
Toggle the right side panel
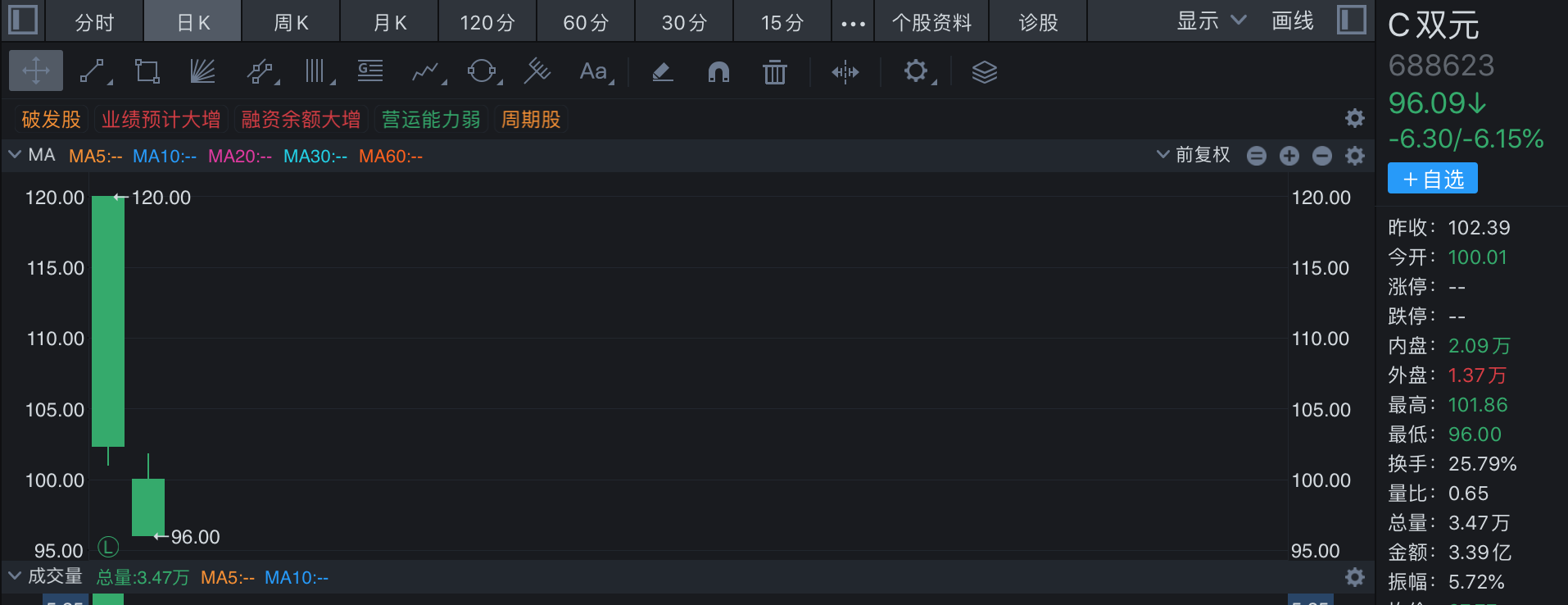point(1351,20)
